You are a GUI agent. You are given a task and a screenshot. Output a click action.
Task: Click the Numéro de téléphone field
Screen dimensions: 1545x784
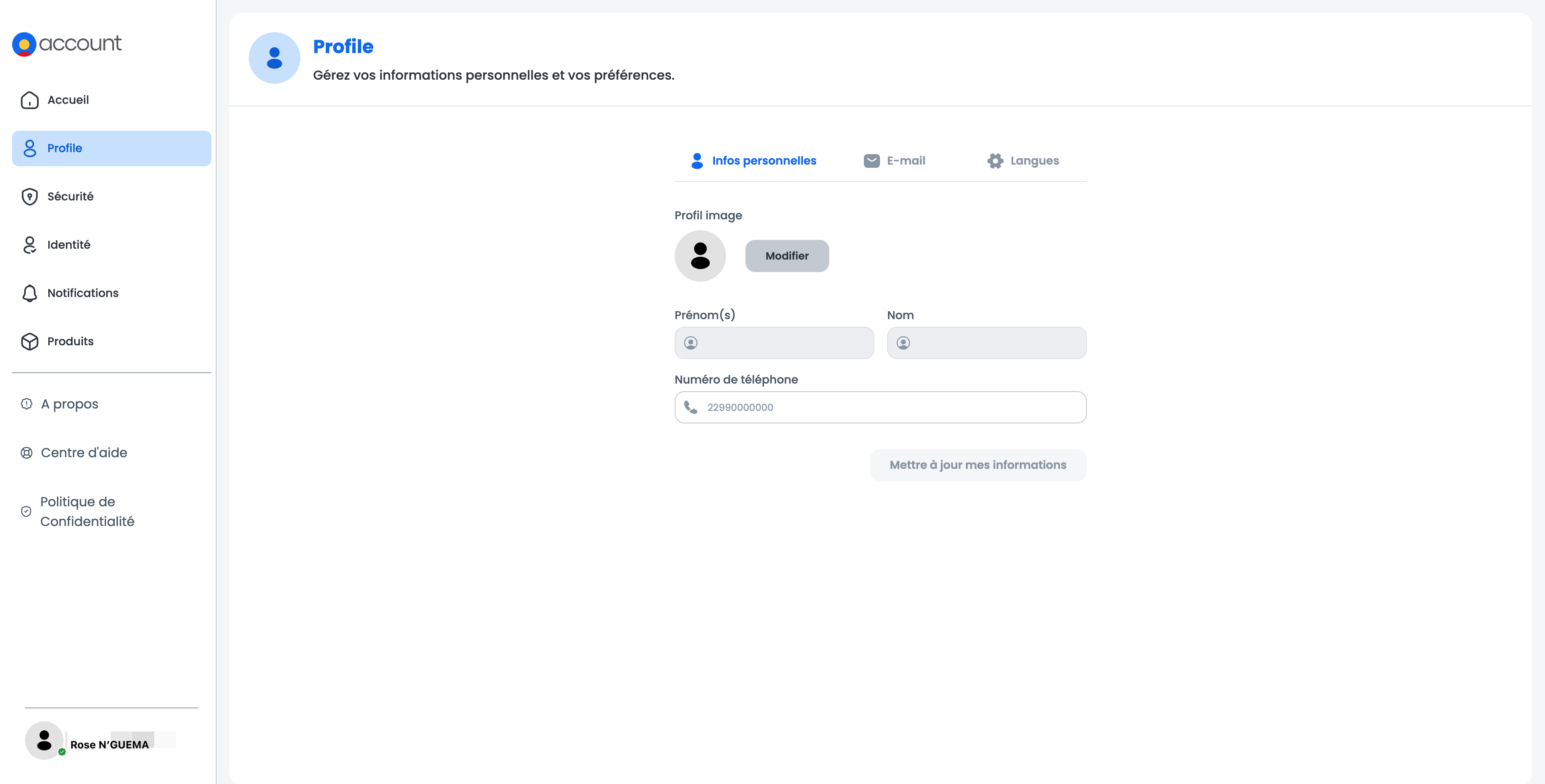click(894, 407)
